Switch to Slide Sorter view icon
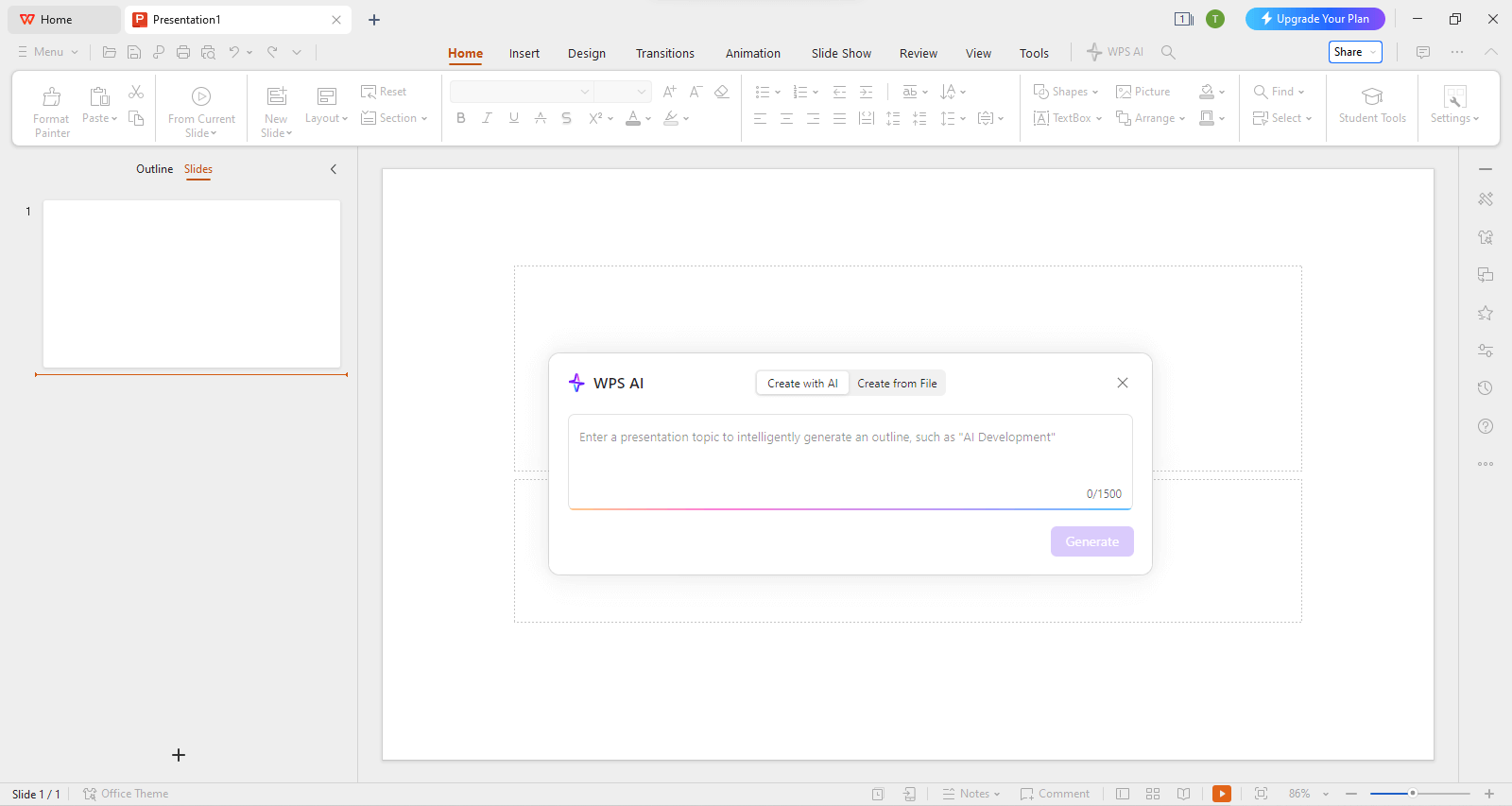 tap(1153, 794)
